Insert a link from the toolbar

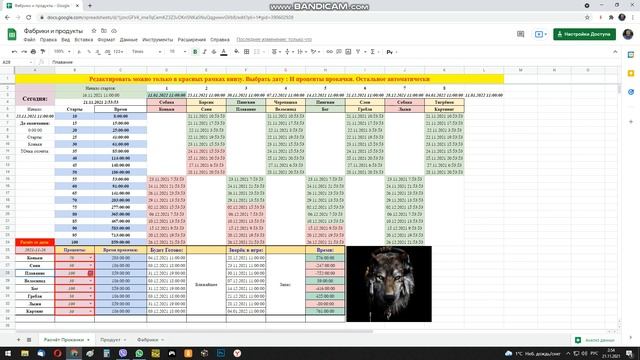coord(329,52)
